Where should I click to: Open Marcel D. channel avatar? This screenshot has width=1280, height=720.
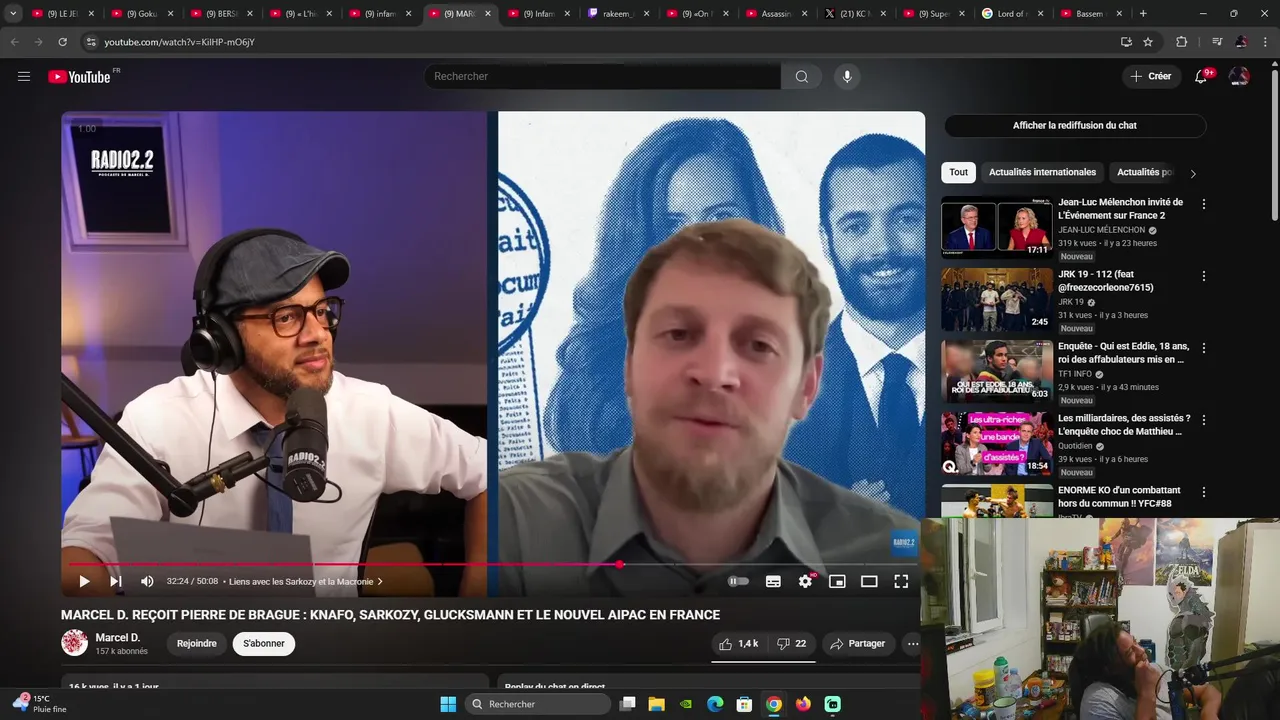click(x=74, y=643)
